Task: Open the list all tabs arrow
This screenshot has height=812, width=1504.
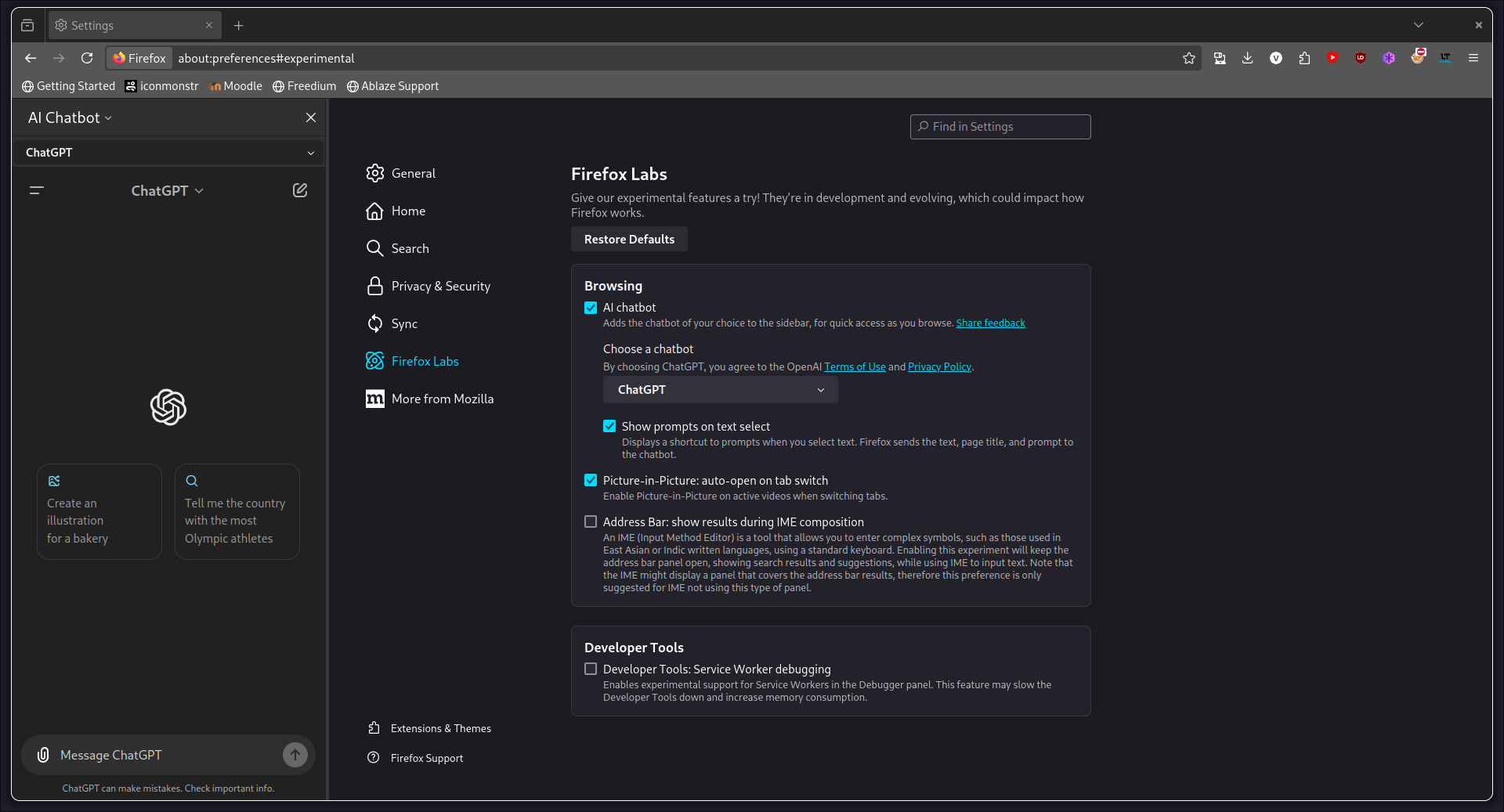Action: [x=1418, y=25]
